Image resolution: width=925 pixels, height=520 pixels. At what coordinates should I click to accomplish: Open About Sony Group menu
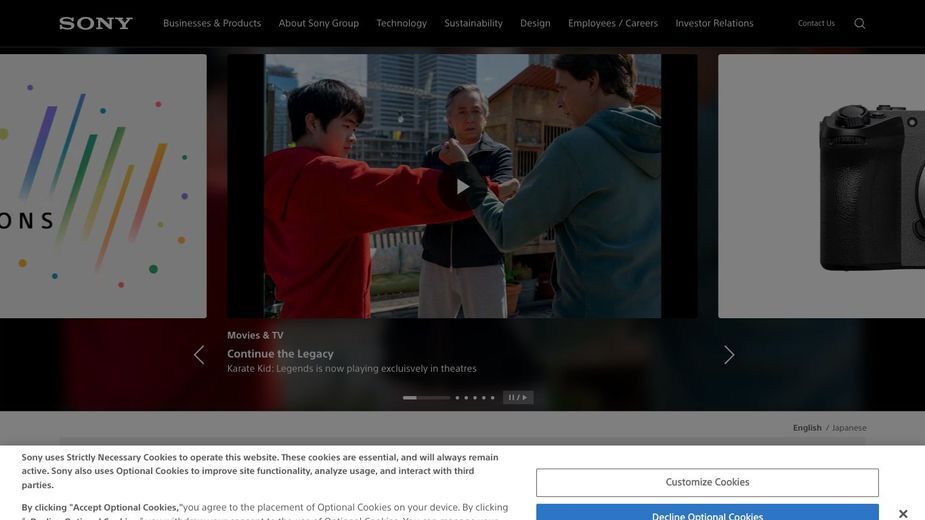tap(319, 23)
